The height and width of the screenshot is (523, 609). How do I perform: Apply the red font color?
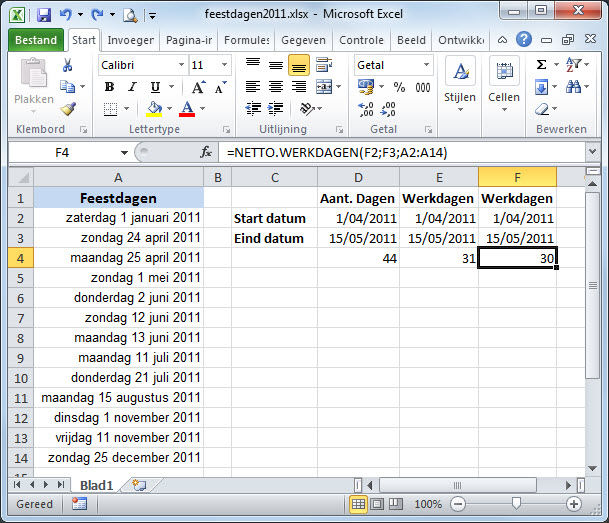[187, 109]
